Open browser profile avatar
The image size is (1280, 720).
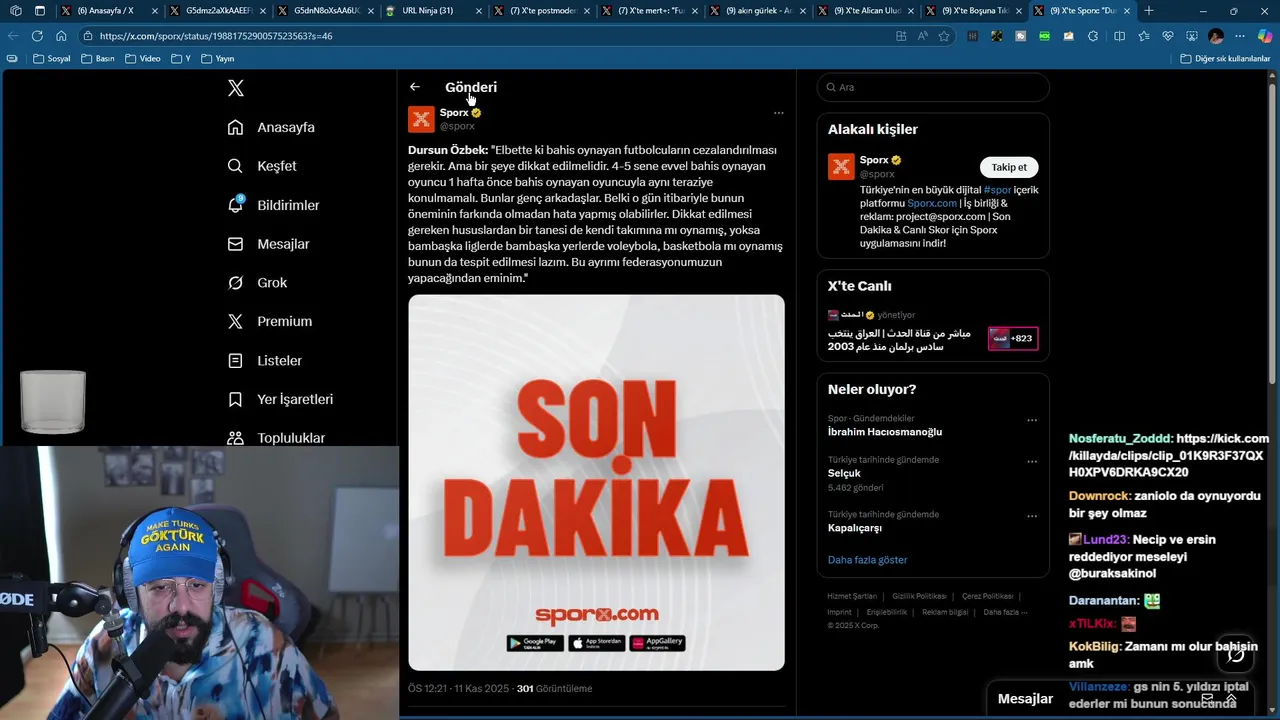pyautogui.click(x=1216, y=36)
